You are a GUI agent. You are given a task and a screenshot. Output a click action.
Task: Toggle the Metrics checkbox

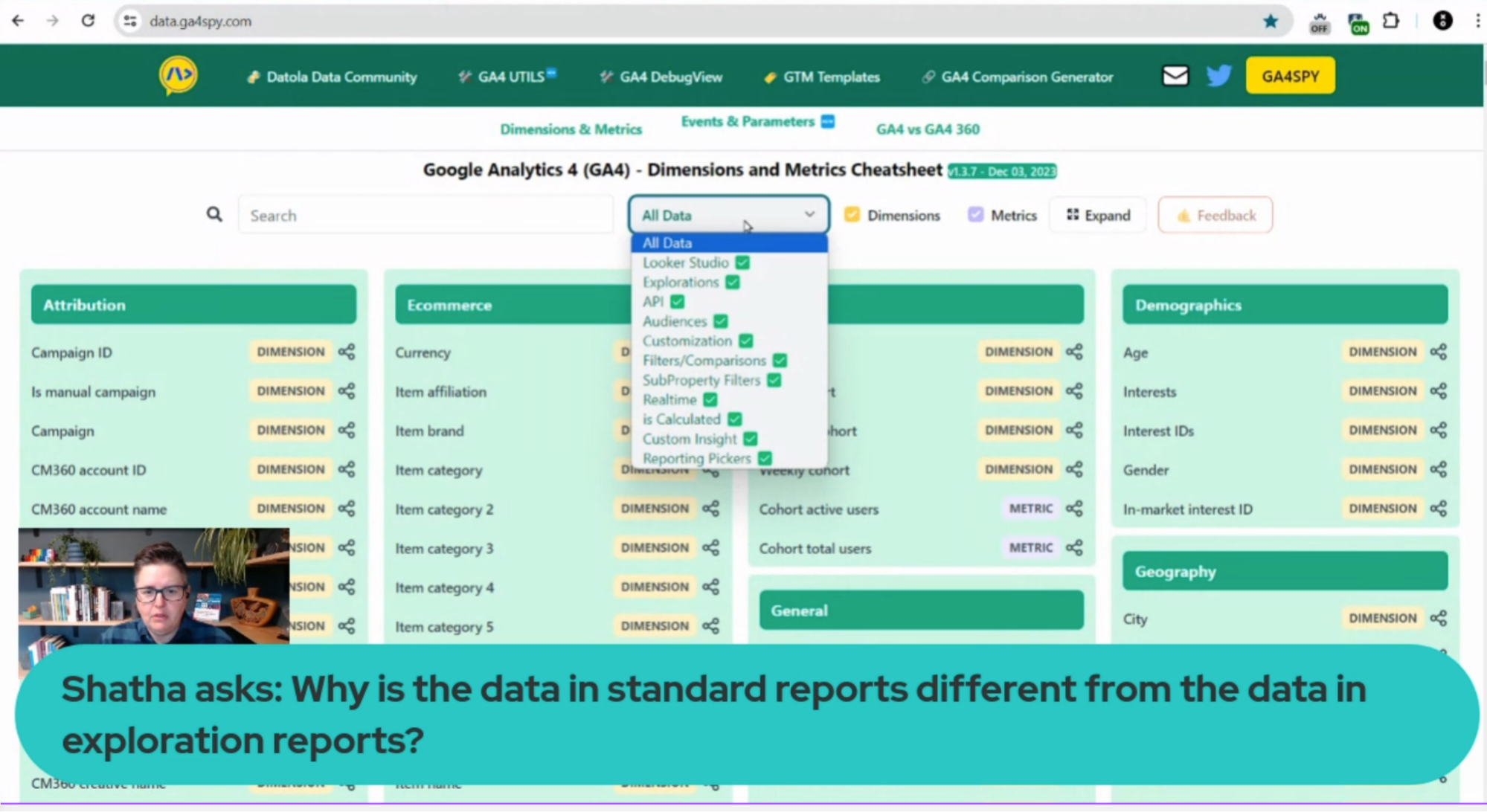click(x=976, y=215)
